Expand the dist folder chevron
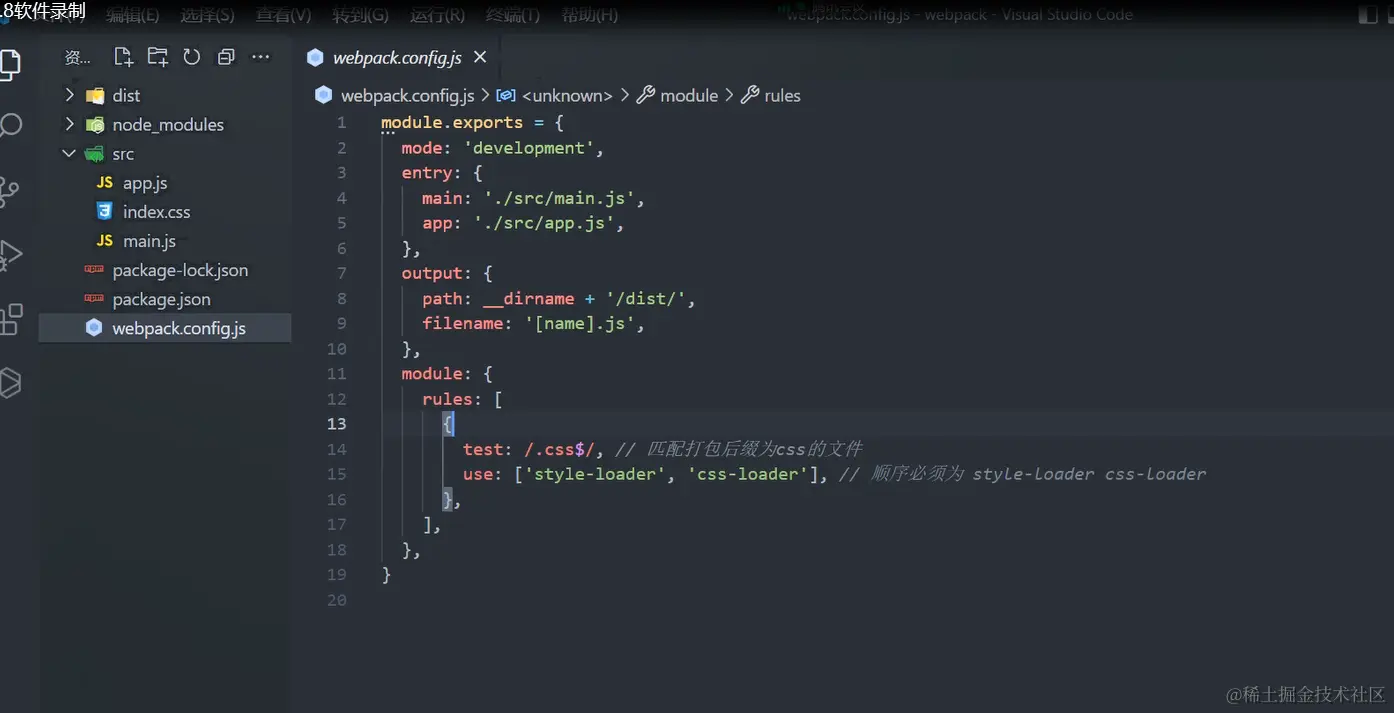1394x713 pixels. coord(69,95)
